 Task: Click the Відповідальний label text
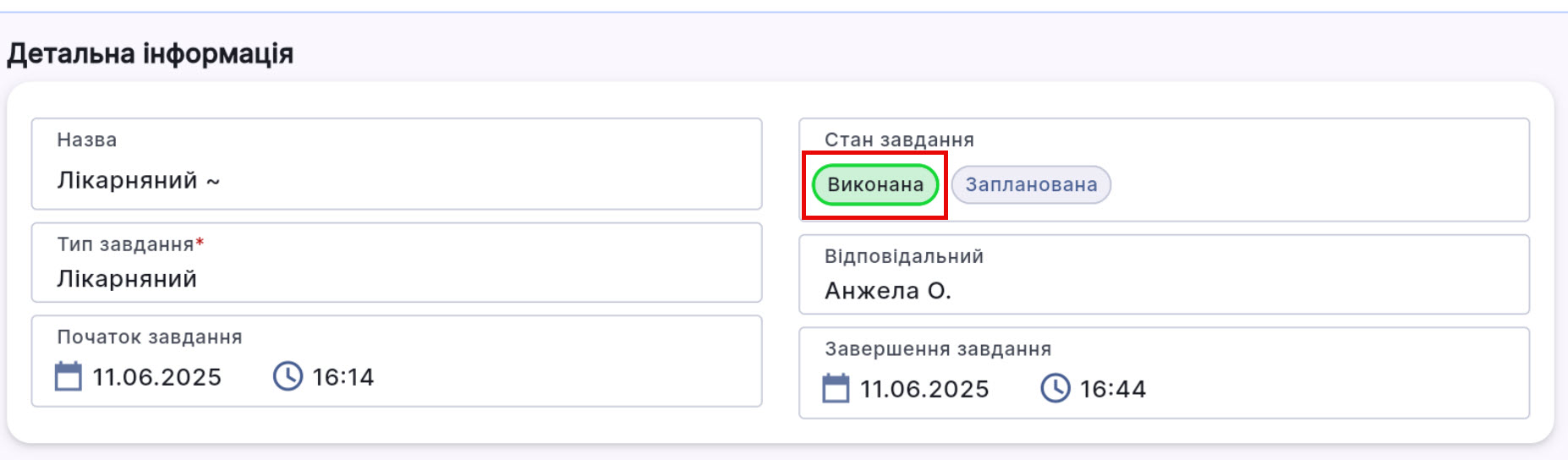pyautogui.click(x=904, y=257)
